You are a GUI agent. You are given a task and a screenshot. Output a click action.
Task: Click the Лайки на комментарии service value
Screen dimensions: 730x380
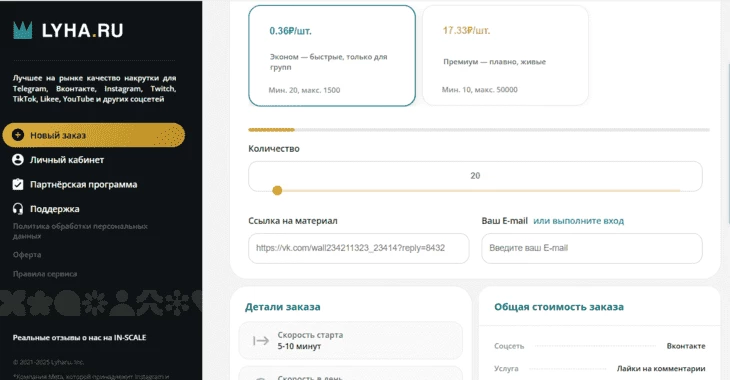tap(661, 368)
